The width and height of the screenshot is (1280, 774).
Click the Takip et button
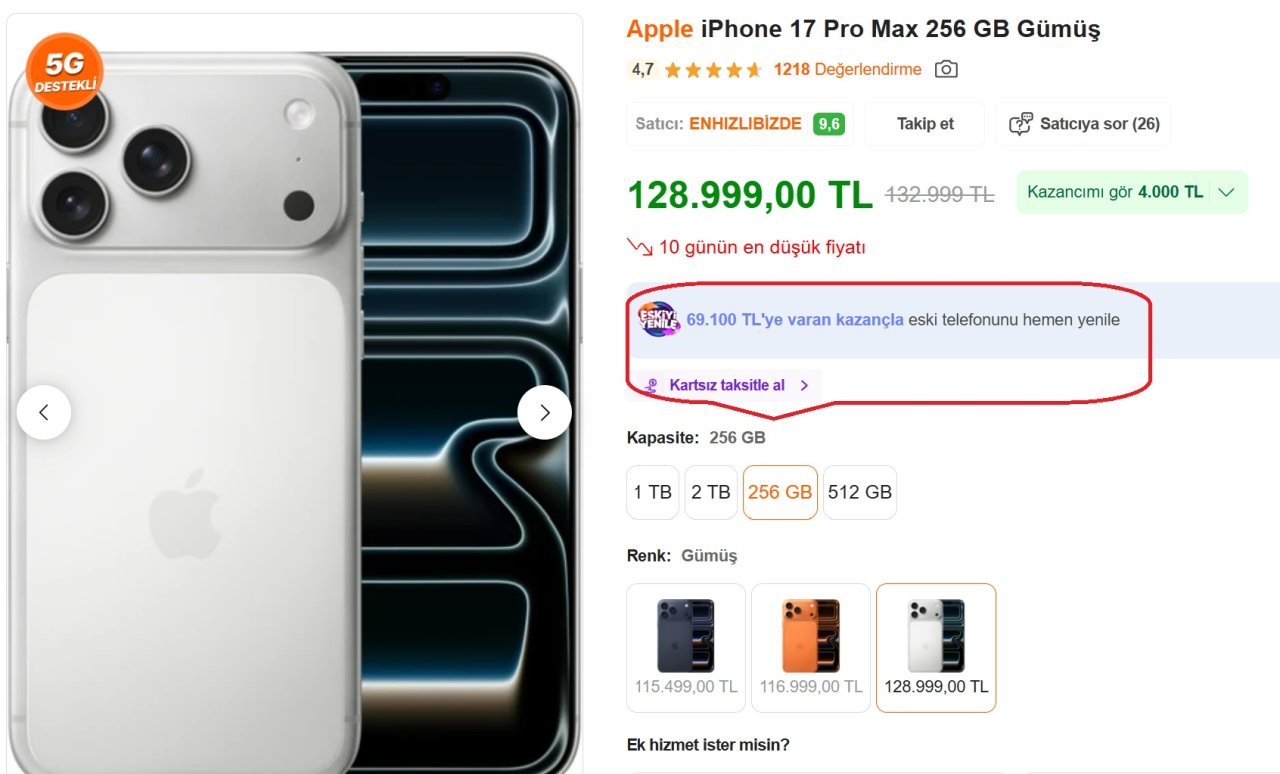(925, 124)
